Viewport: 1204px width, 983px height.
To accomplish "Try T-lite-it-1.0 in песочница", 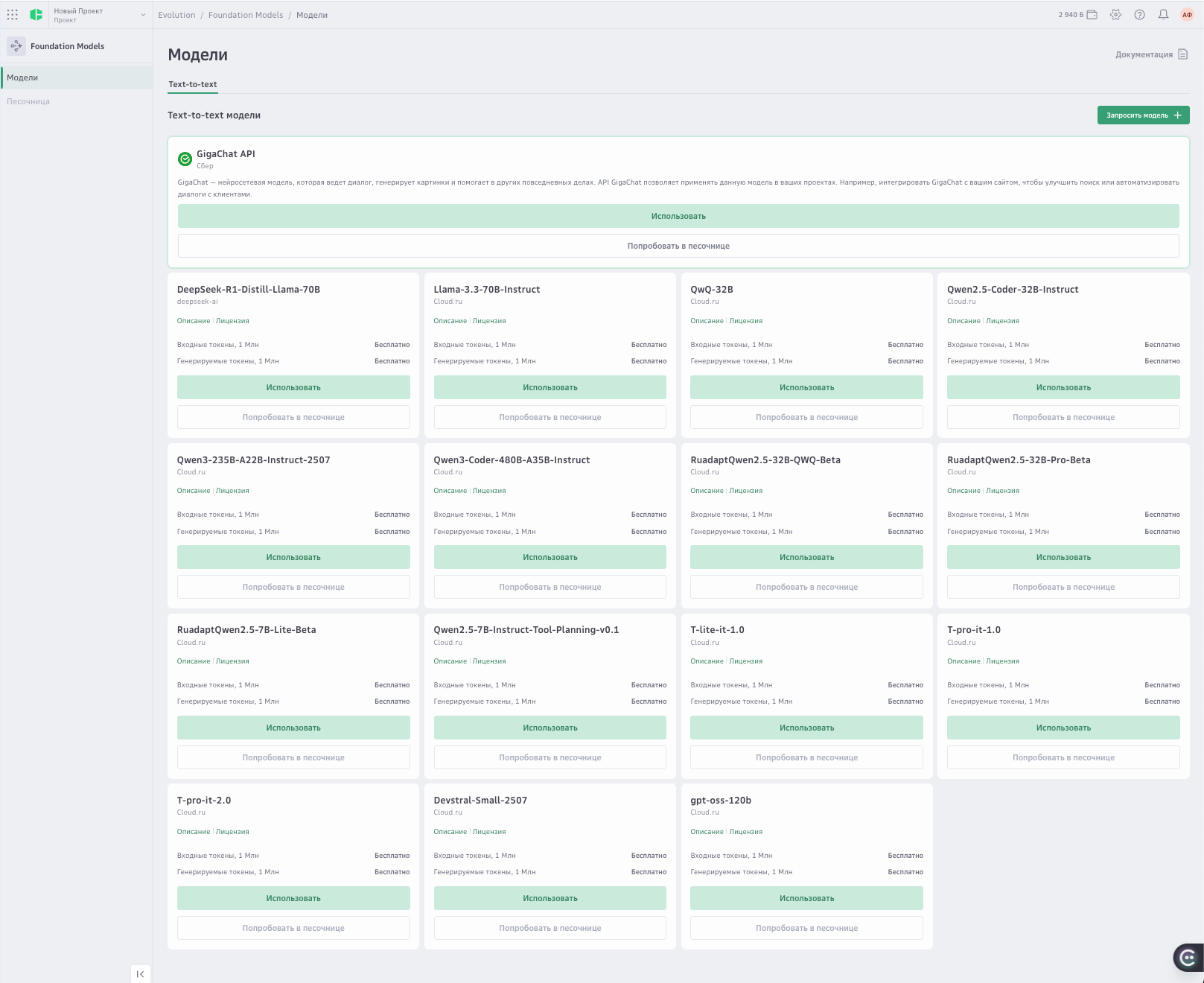I will [806, 757].
